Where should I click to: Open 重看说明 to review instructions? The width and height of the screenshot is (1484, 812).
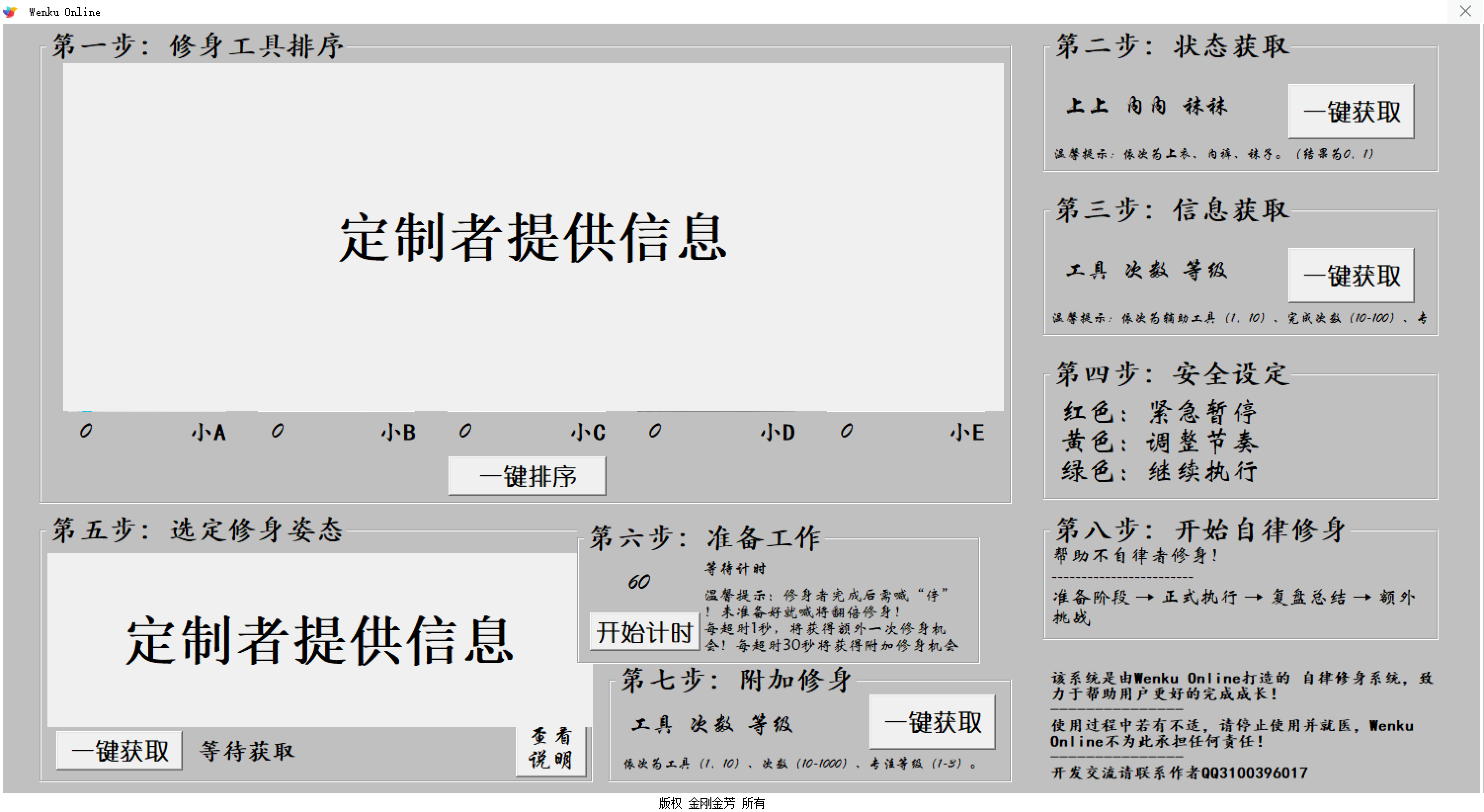(551, 750)
